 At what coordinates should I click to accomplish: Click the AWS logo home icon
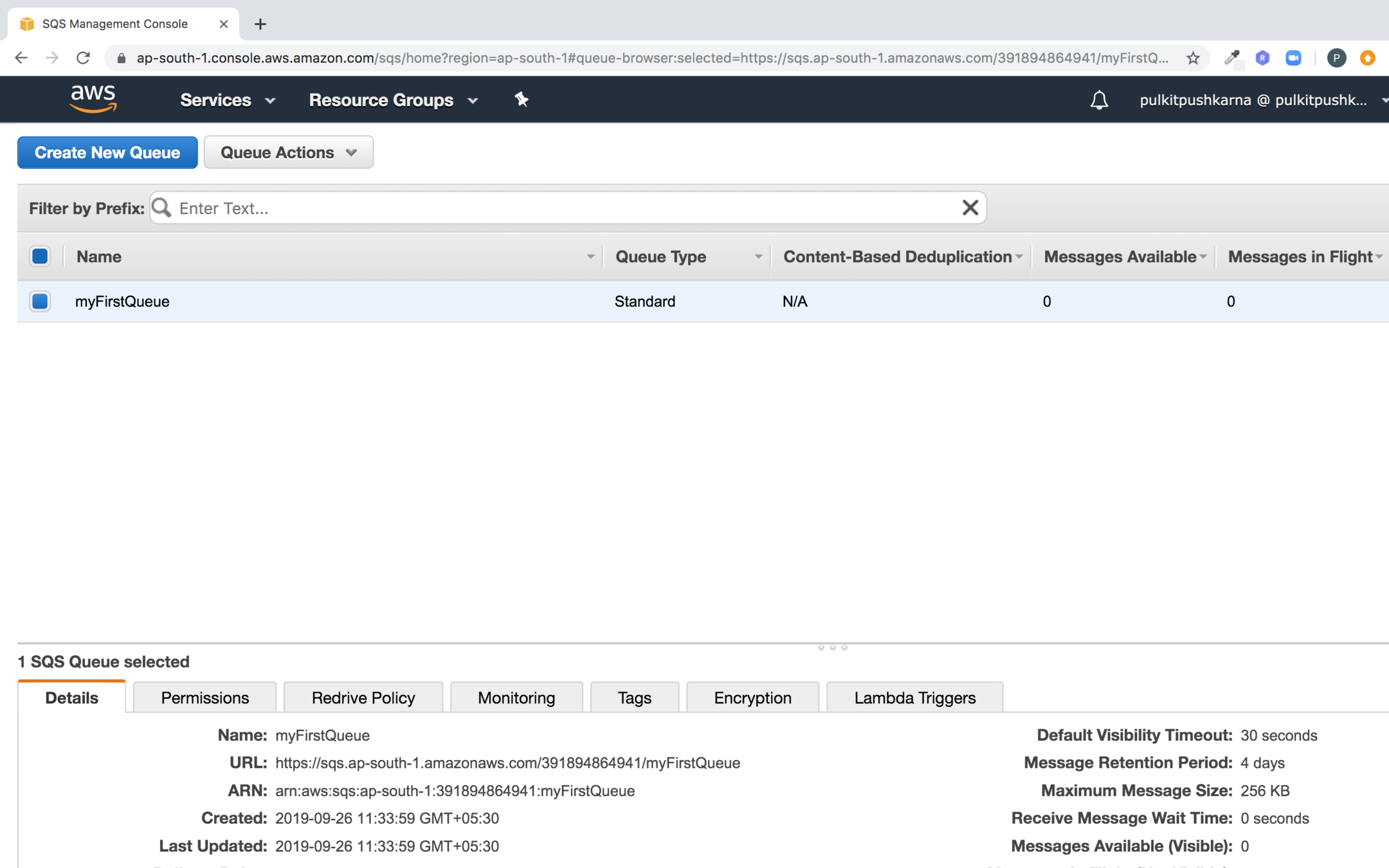93,99
